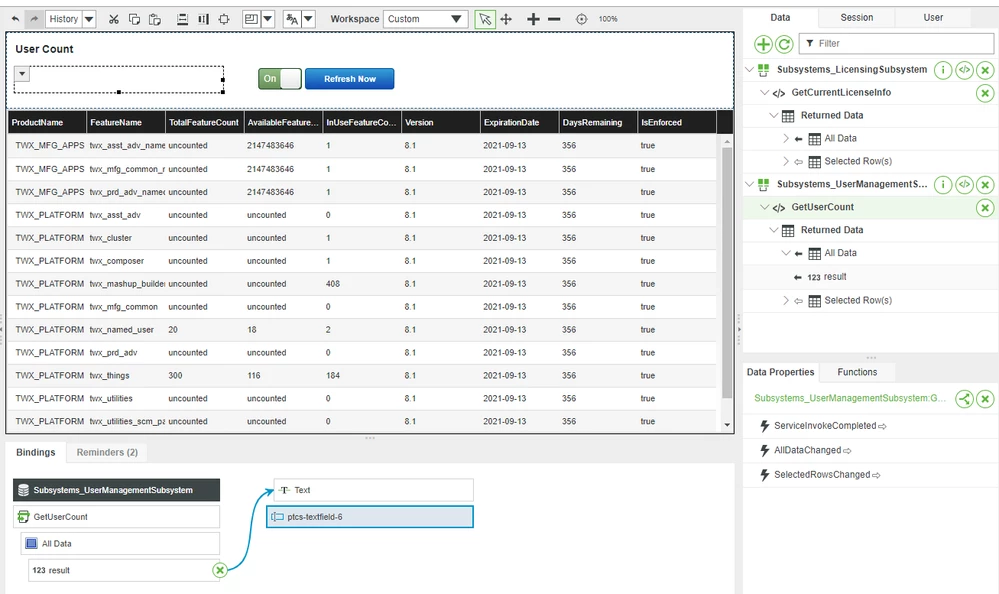
Task: Click the distribute columns toolbar icon
Action: pos(203,19)
